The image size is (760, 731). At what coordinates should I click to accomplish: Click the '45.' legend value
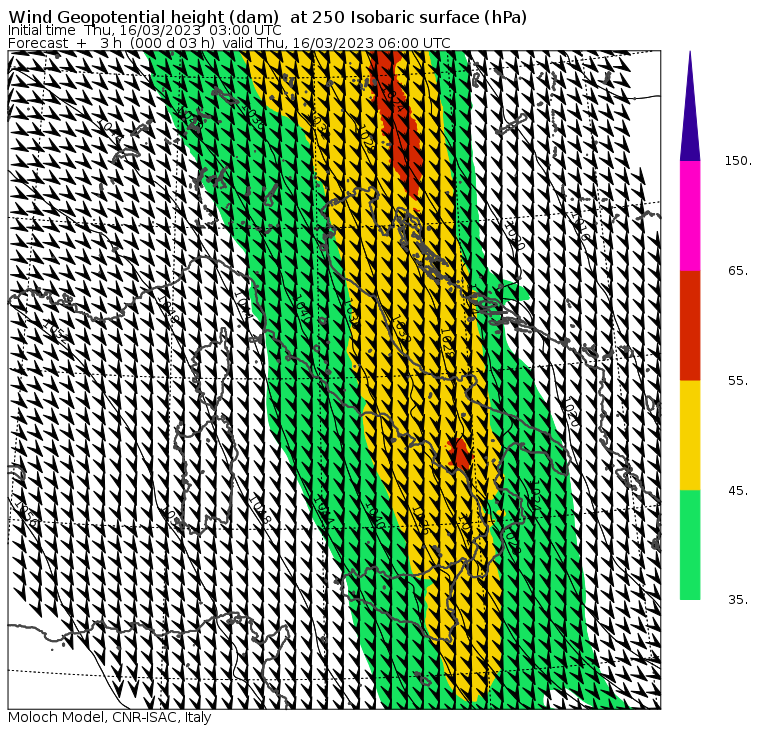pos(738,491)
